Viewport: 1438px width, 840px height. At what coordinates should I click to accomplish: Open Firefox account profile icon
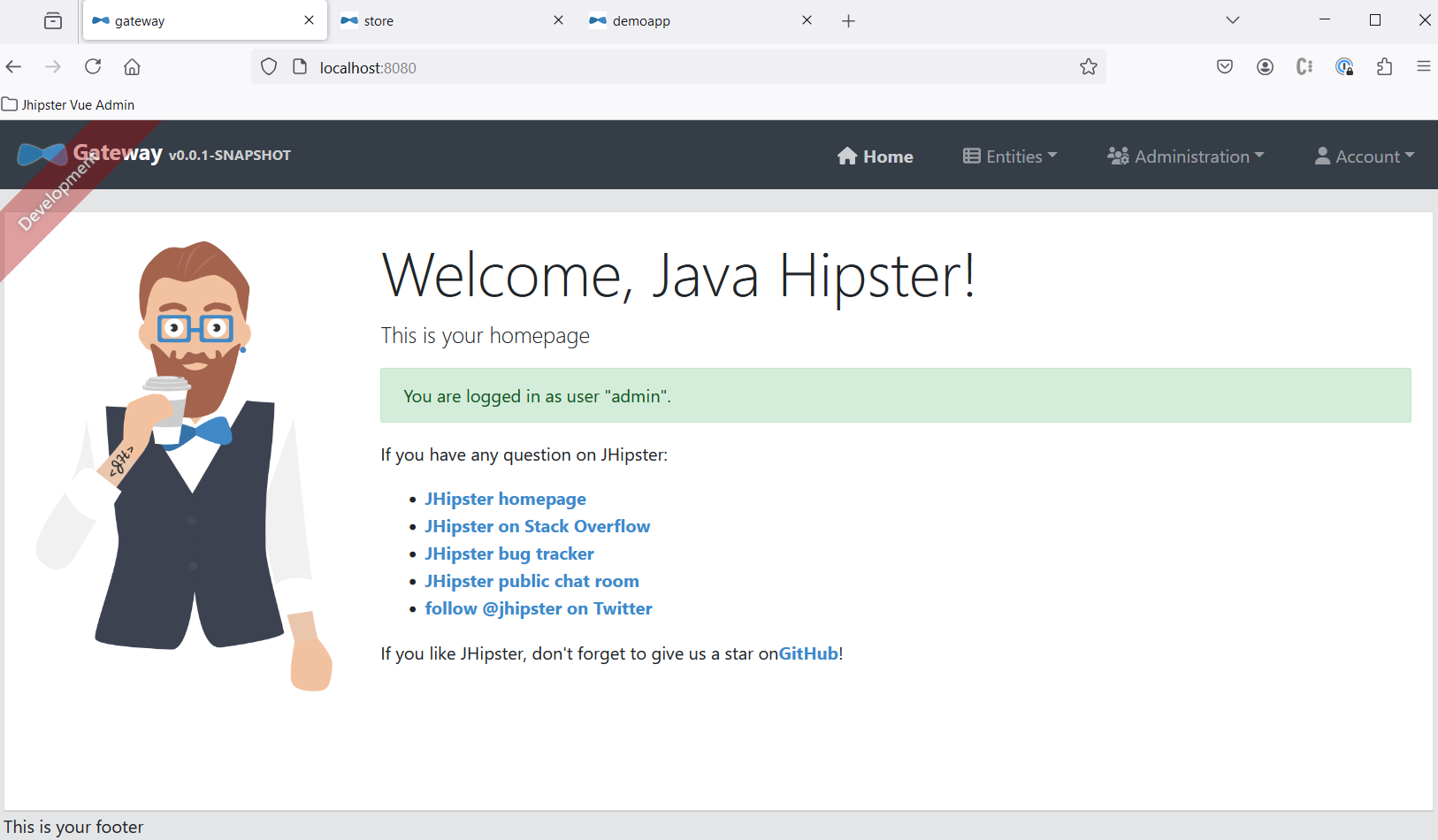(1266, 67)
